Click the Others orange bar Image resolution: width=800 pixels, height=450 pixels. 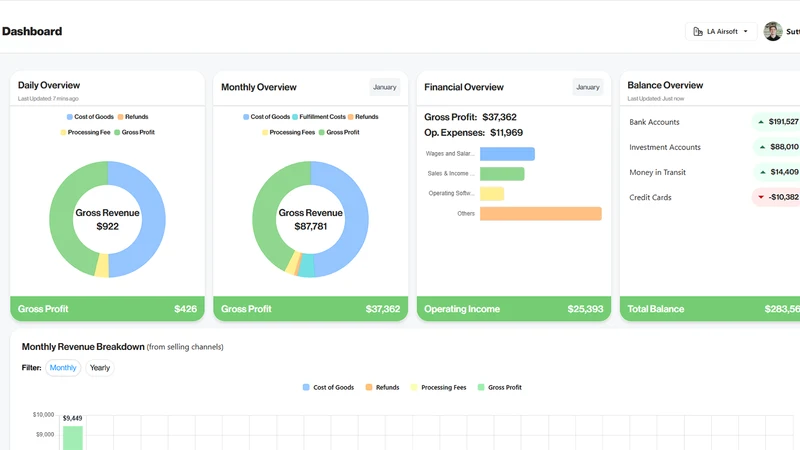(541, 213)
